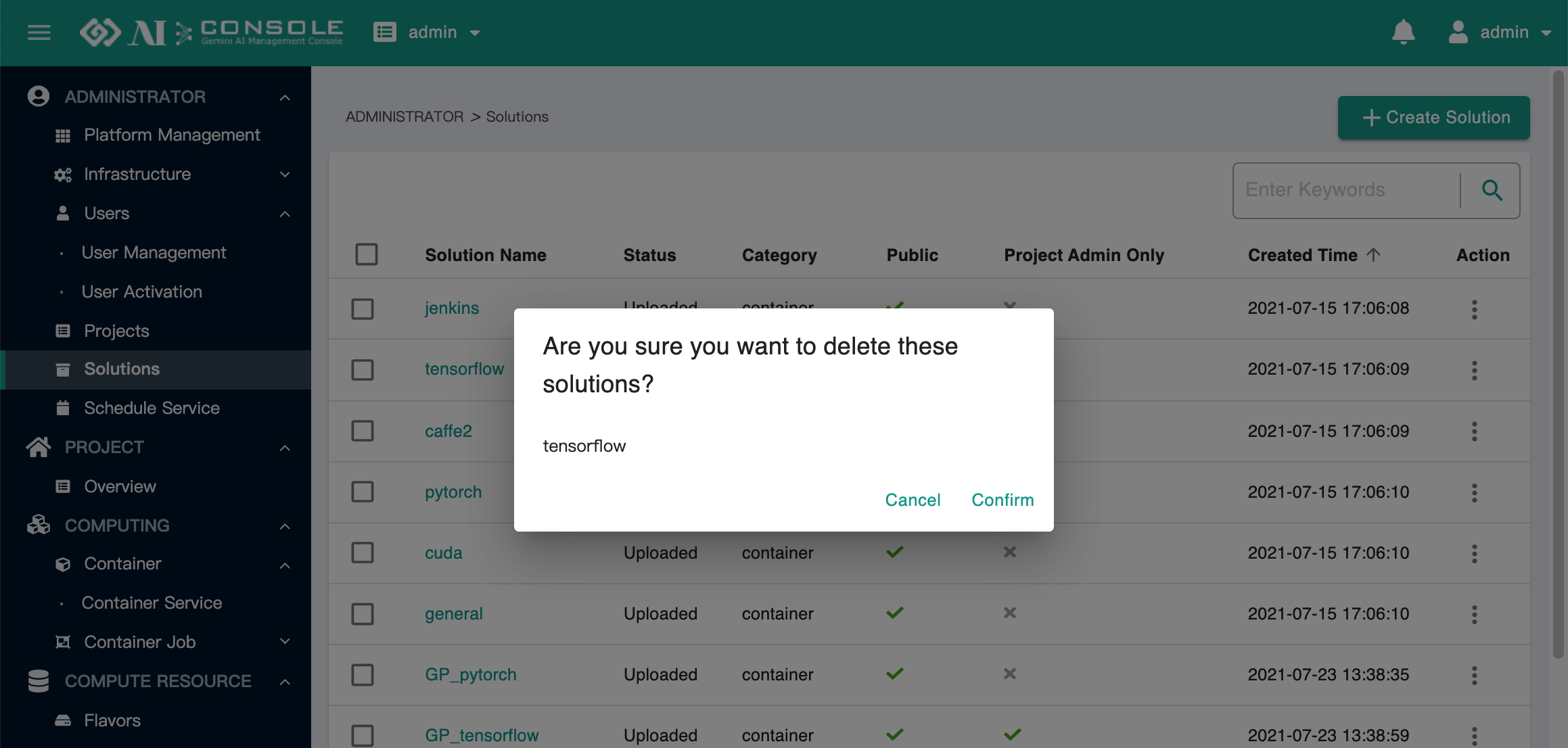1568x748 pixels.
Task: Go to Solutions in sidebar
Action: 156,369
